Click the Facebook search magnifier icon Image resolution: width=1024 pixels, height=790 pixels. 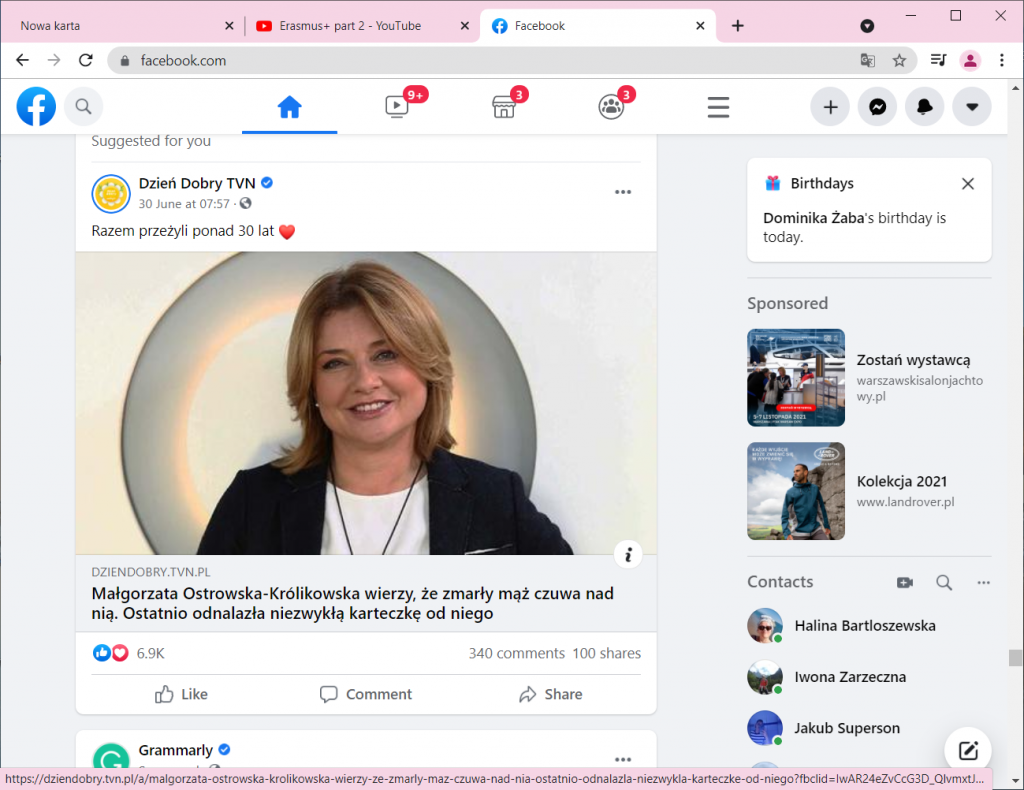coord(84,106)
